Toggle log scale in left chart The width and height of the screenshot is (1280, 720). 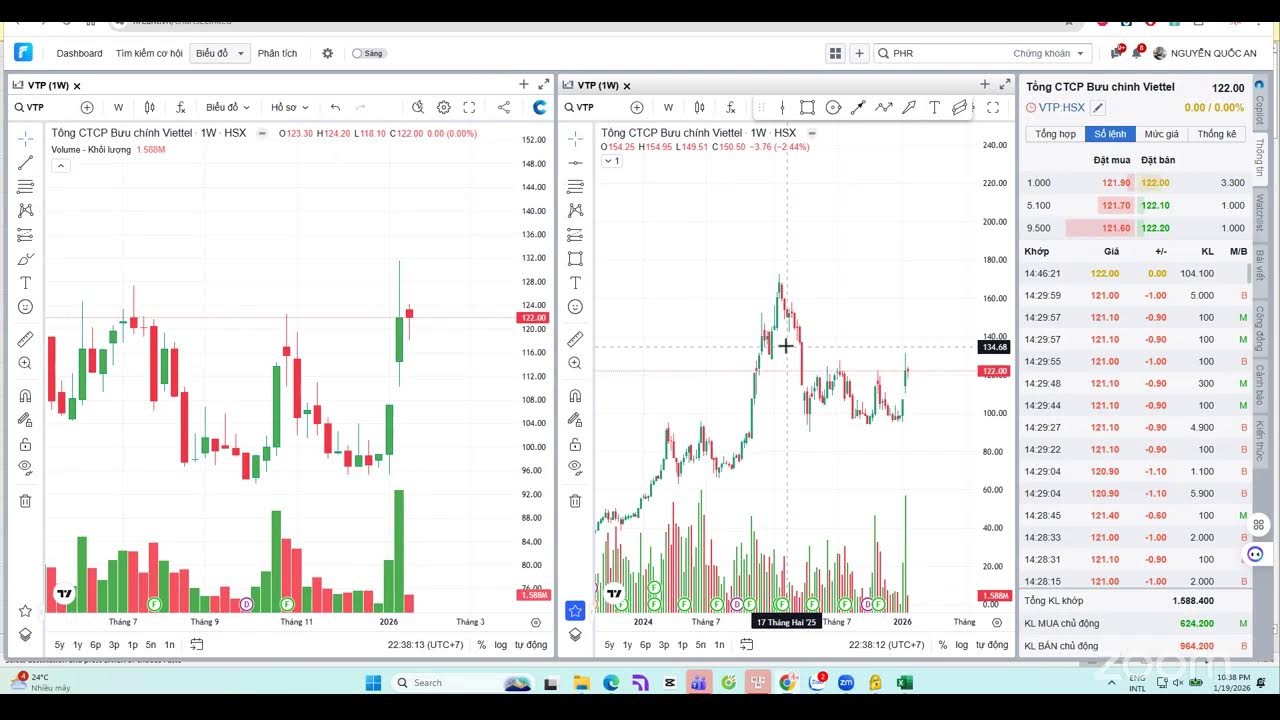pyautogui.click(x=500, y=645)
